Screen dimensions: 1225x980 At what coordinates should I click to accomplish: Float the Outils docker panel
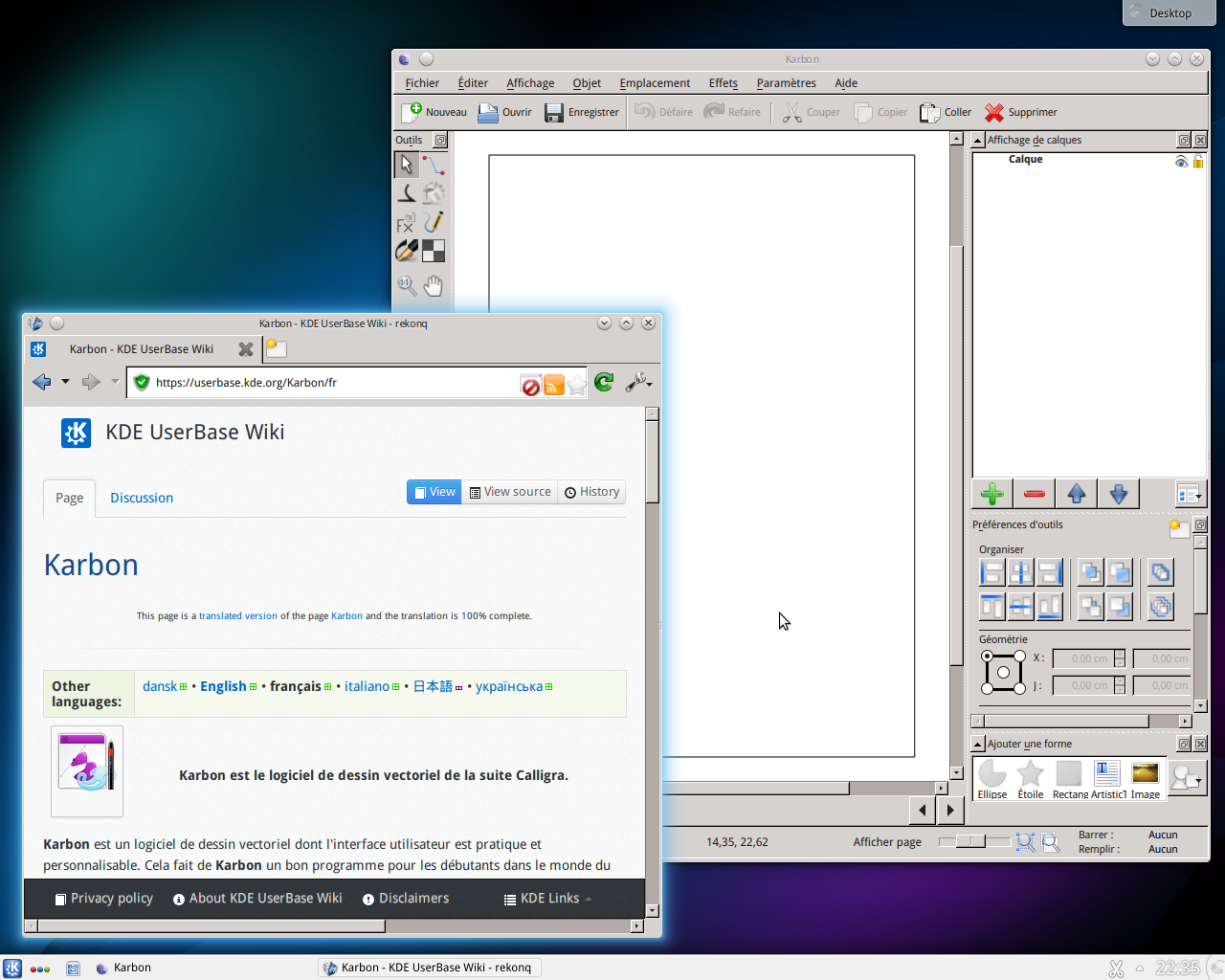[440, 141]
